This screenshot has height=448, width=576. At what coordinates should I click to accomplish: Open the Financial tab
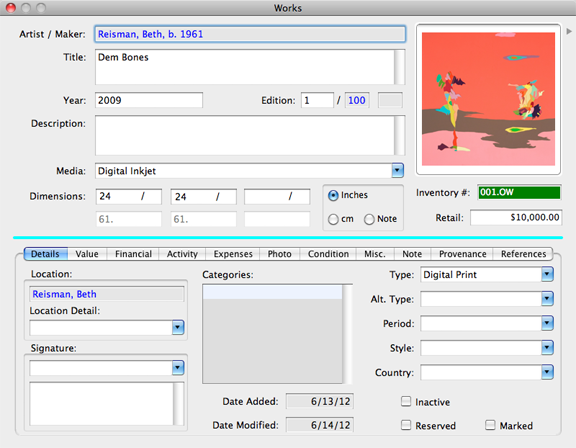pyautogui.click(x=133, y=254)
